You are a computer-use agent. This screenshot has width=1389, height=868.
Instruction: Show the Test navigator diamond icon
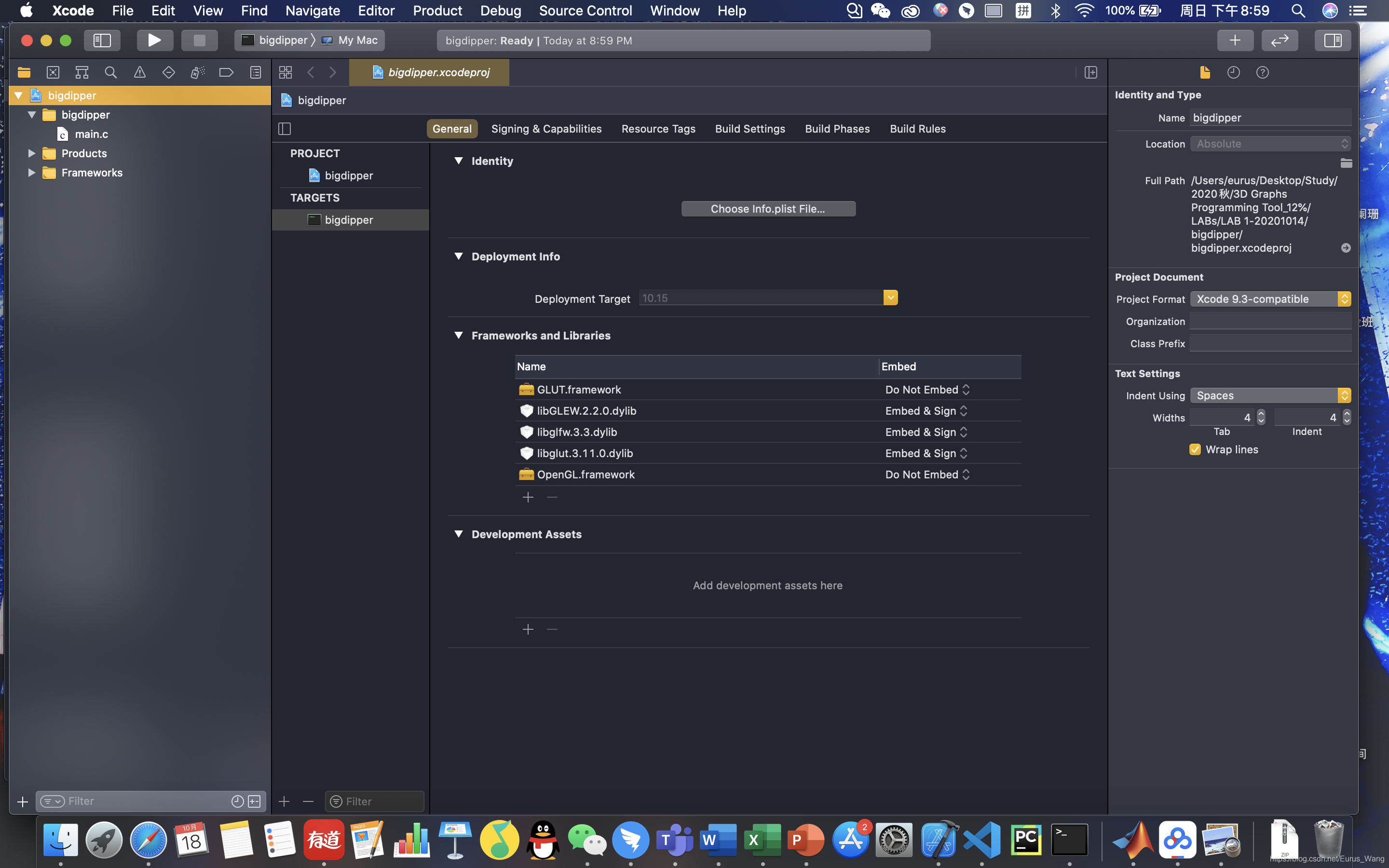click(169, 72)
